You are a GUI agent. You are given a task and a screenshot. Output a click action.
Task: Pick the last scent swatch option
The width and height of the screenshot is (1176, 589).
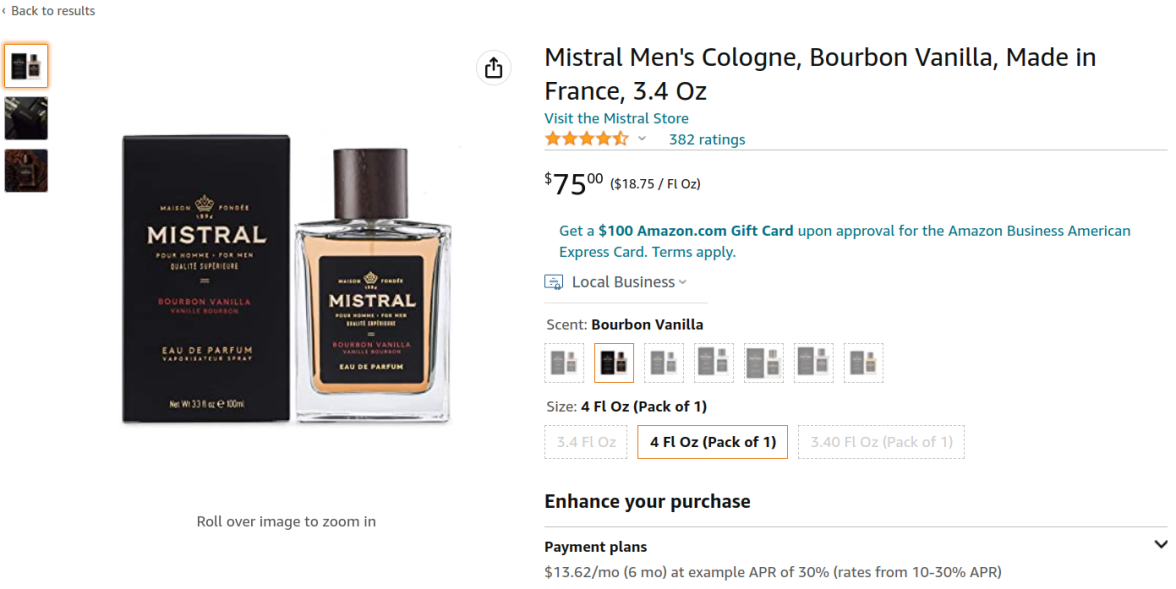click(x=864, y=363)
